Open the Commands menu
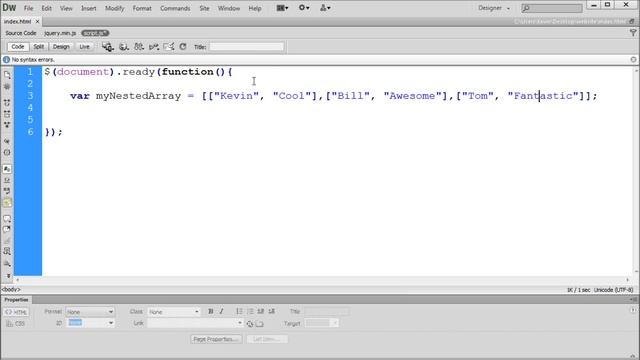This screenshot has height=360, width=640. click(175, 8)
